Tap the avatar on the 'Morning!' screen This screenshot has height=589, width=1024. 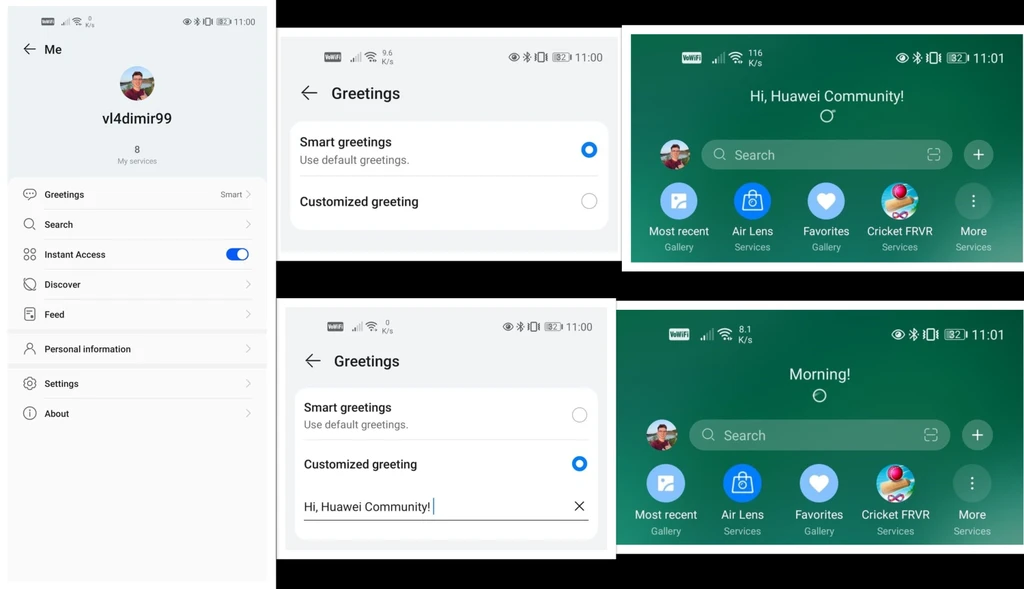point(662,435)
